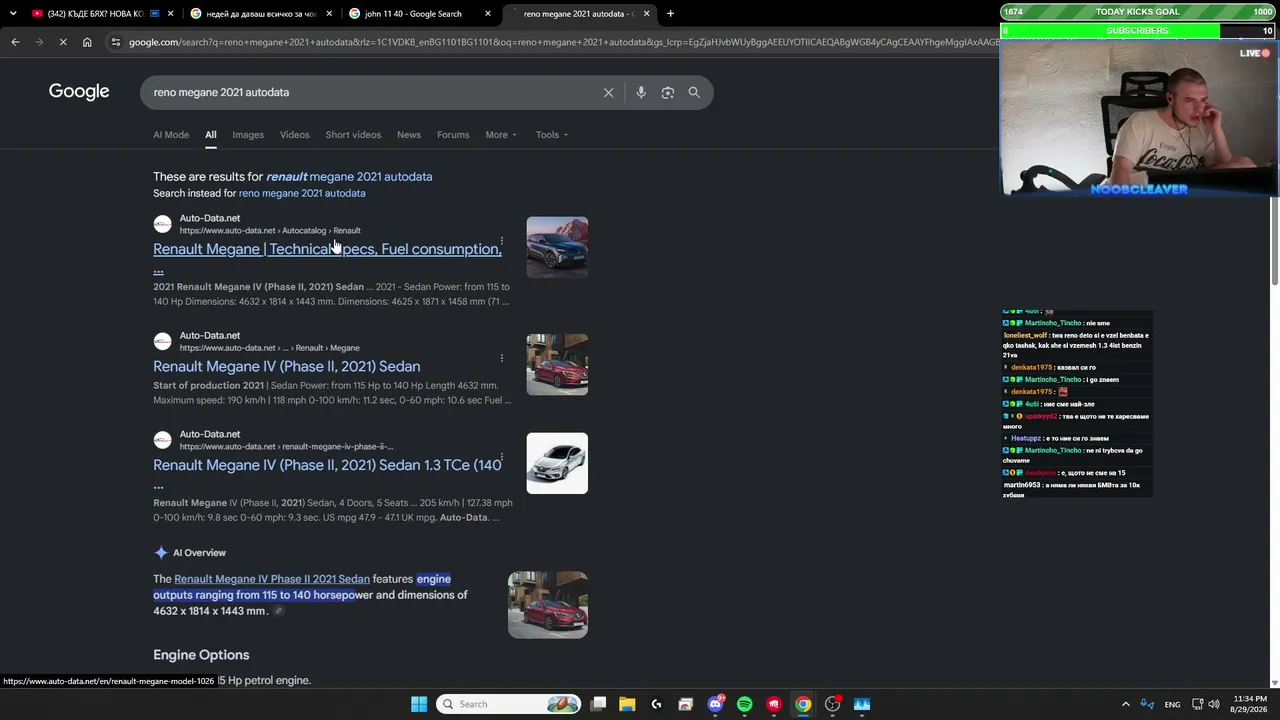
Task: Click the grey Megane thumbnail of first result
Action: click(x=557, y=247)
